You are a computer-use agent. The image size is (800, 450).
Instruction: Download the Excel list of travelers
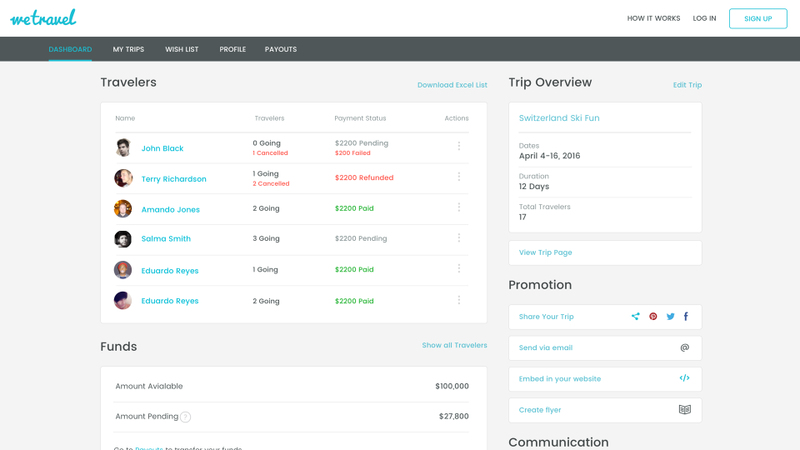pos(452,85)
